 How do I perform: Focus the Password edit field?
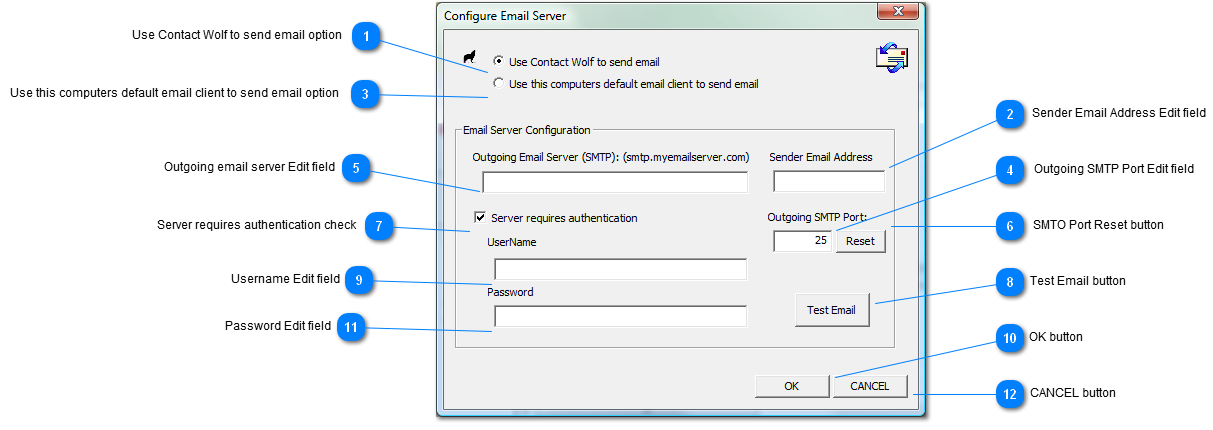point(621,316)
